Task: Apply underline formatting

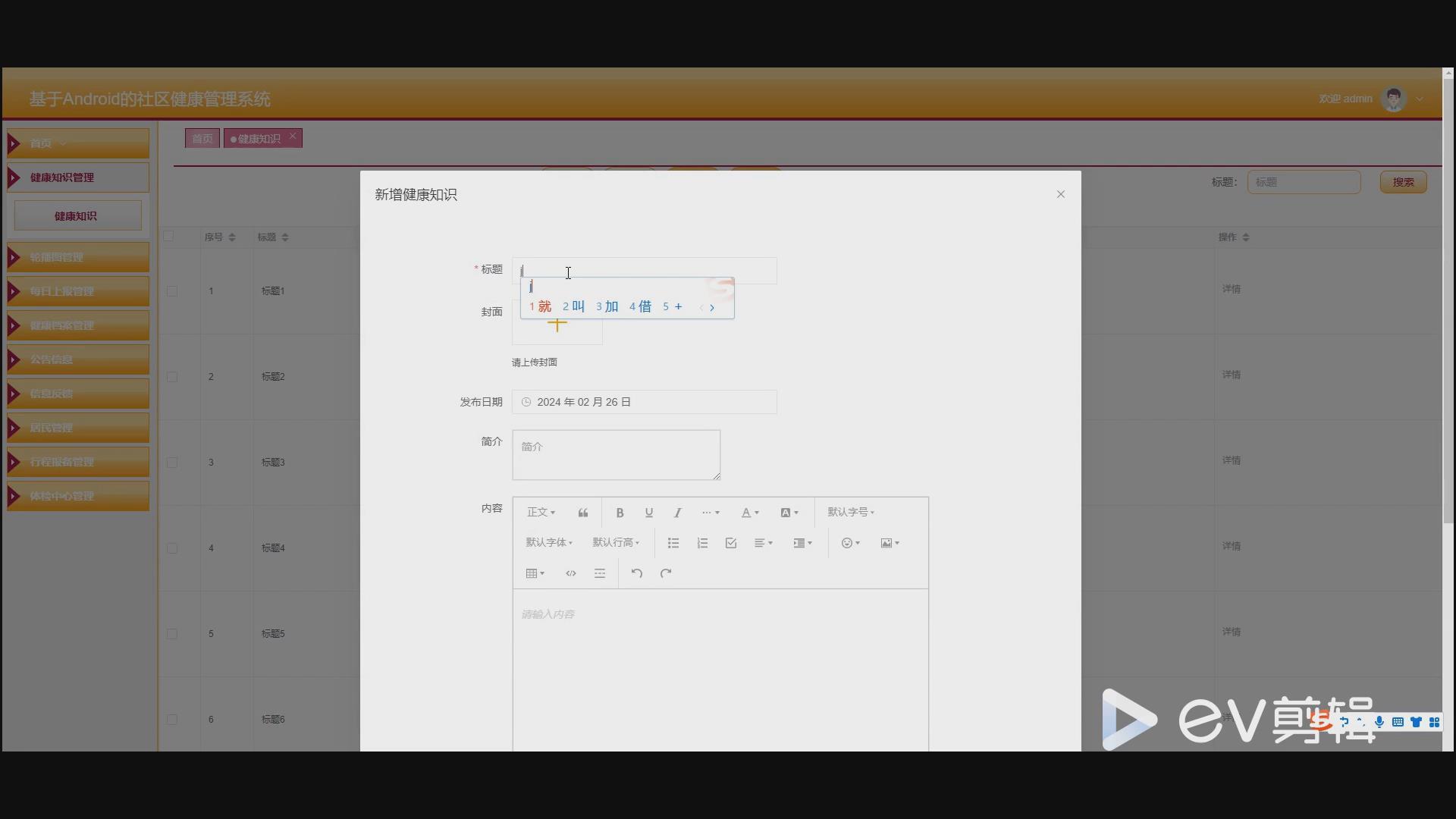Action: (648, 513)
